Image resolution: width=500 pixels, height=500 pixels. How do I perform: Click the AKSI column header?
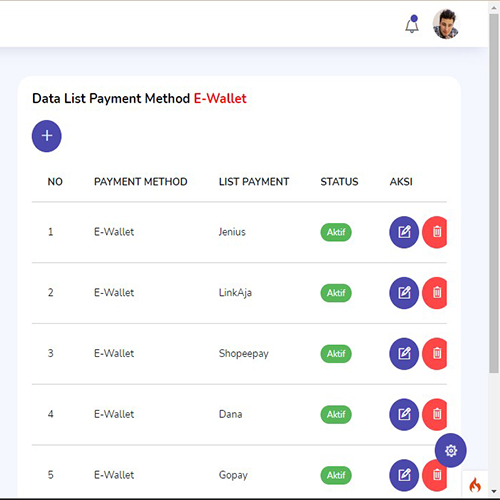(x=401, y=182)
